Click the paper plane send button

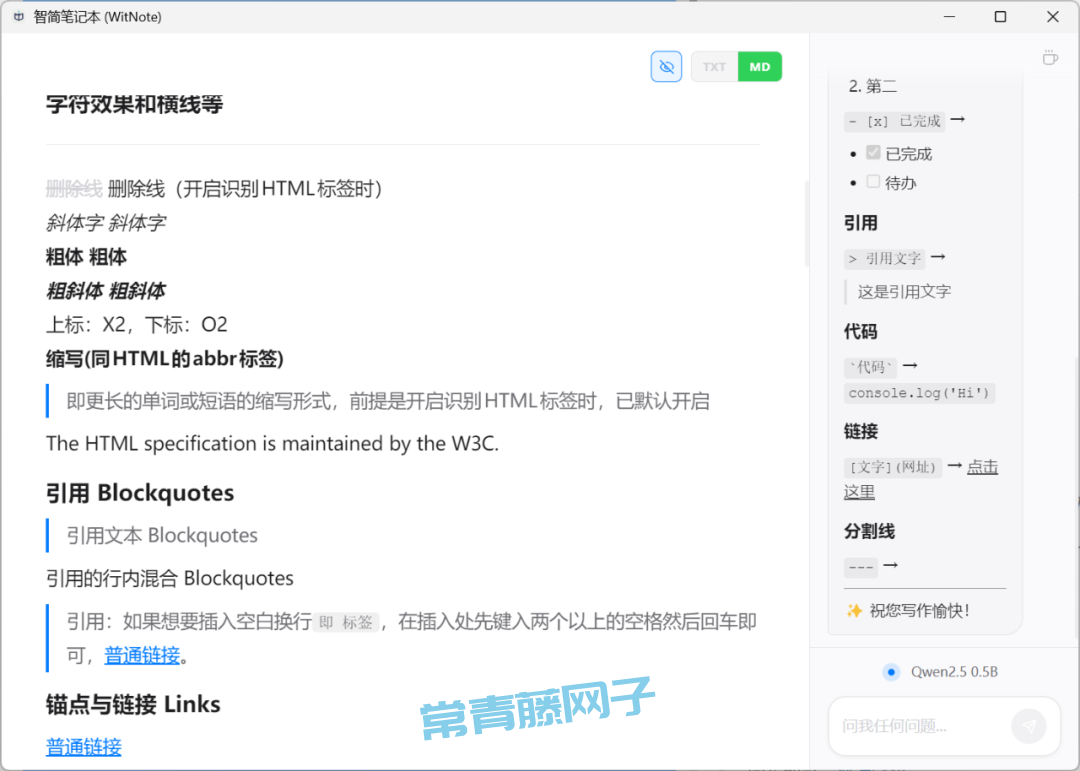point(1028,726)
